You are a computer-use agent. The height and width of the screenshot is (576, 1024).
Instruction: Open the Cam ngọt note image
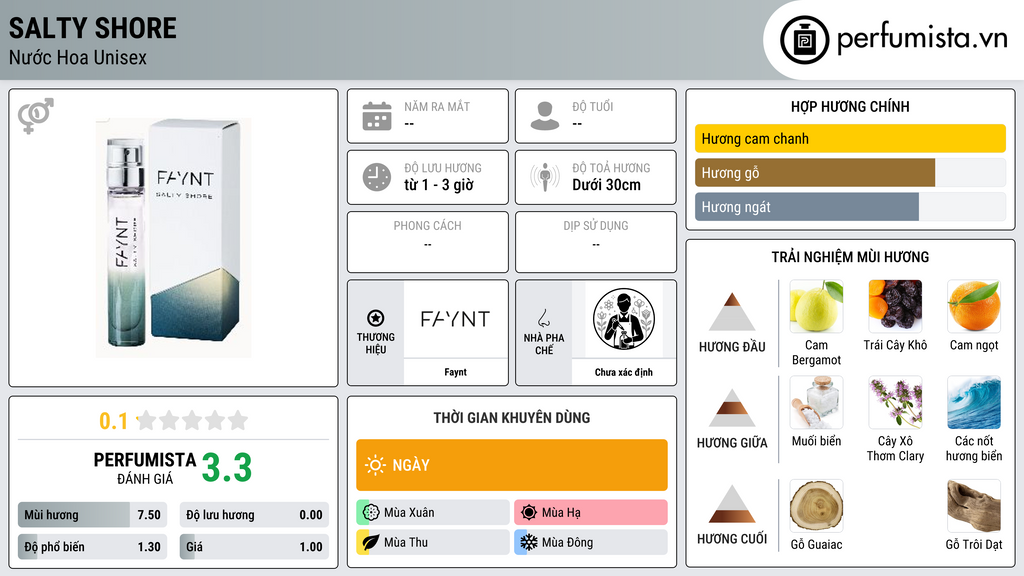tap(974, 306)
